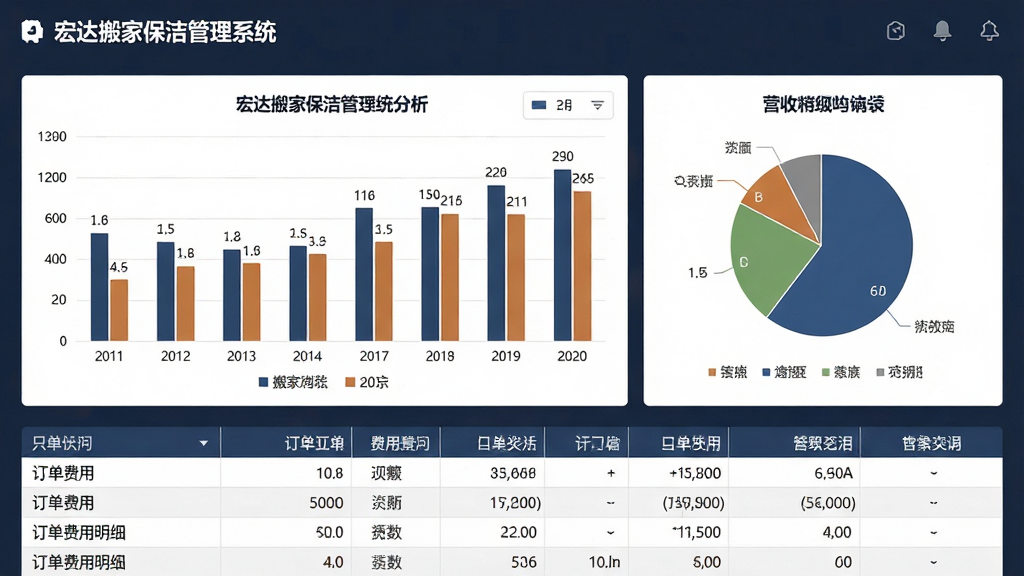Toggle the green pie legend entry

(840, 372)
